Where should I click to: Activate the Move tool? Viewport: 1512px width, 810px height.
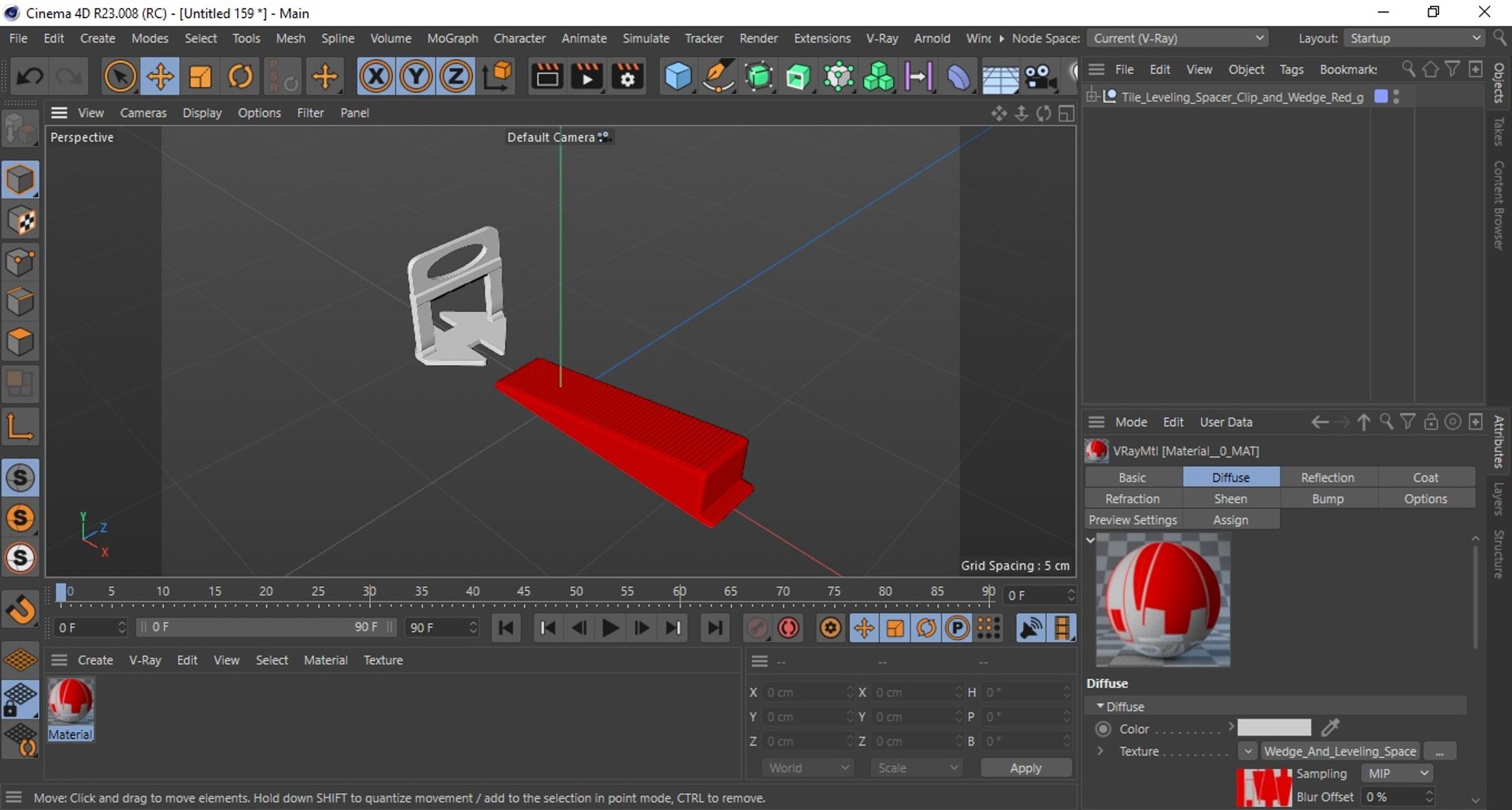point(160,76)
